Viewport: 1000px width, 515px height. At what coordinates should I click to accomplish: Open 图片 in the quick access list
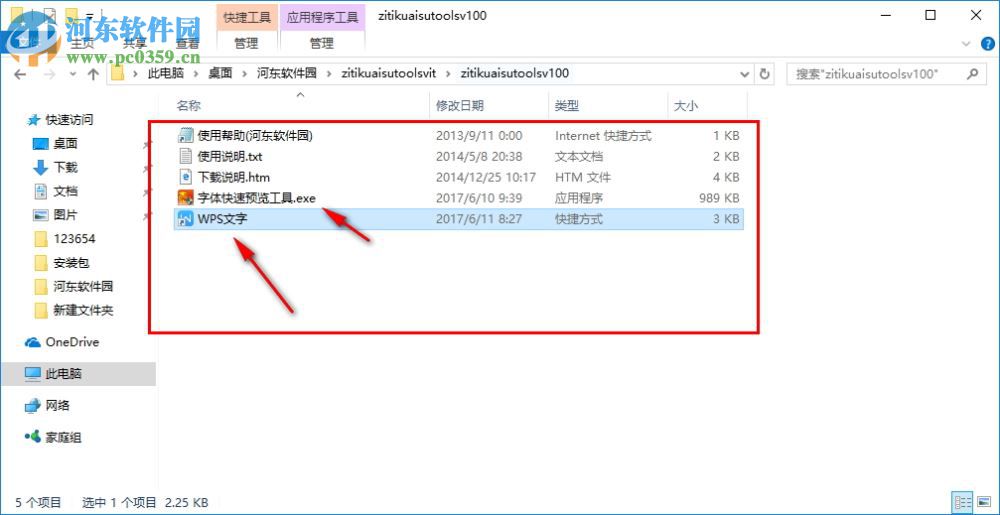coord(66,215)
